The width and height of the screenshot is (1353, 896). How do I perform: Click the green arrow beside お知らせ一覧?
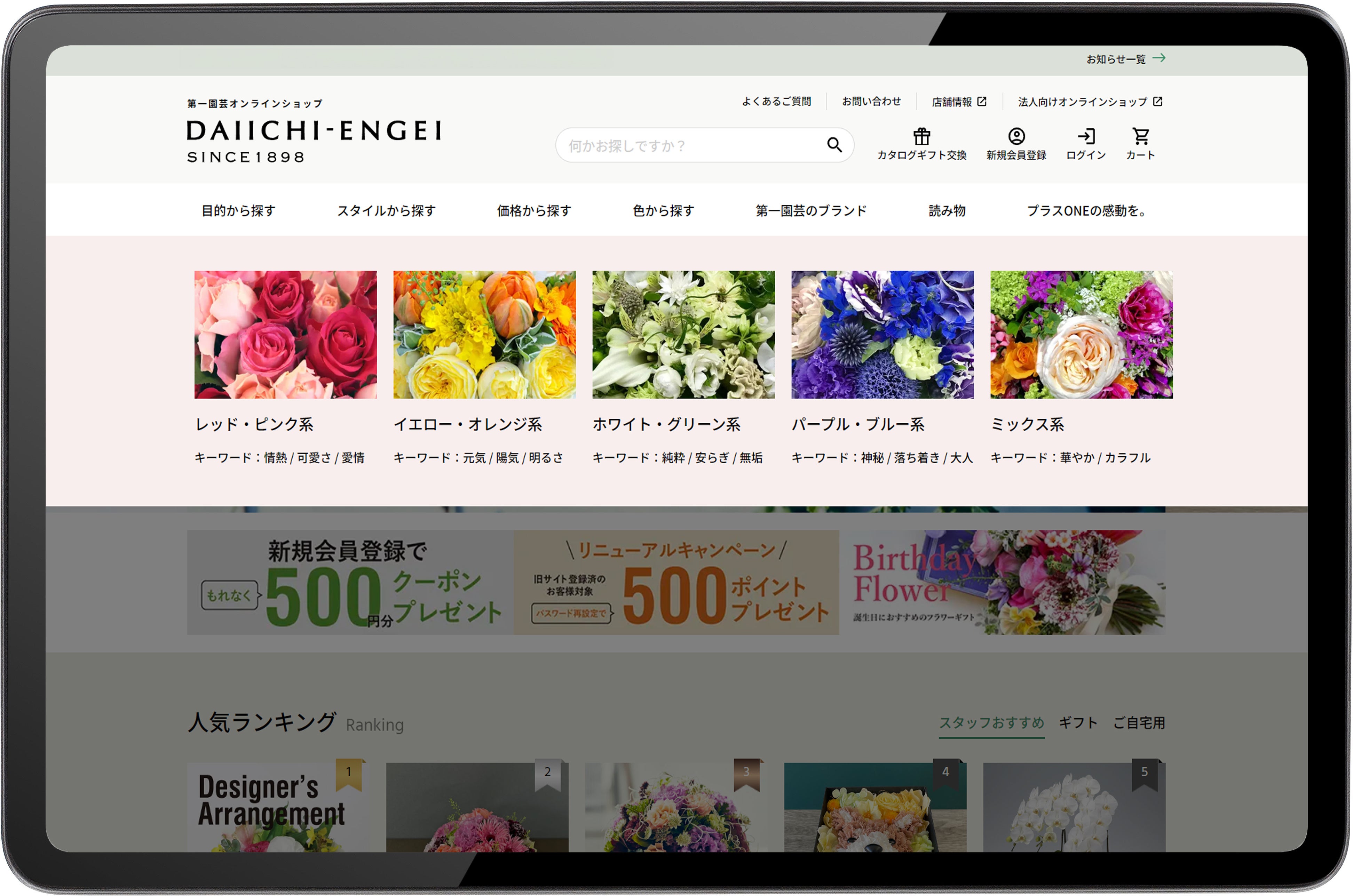[x=1159, y=58]
